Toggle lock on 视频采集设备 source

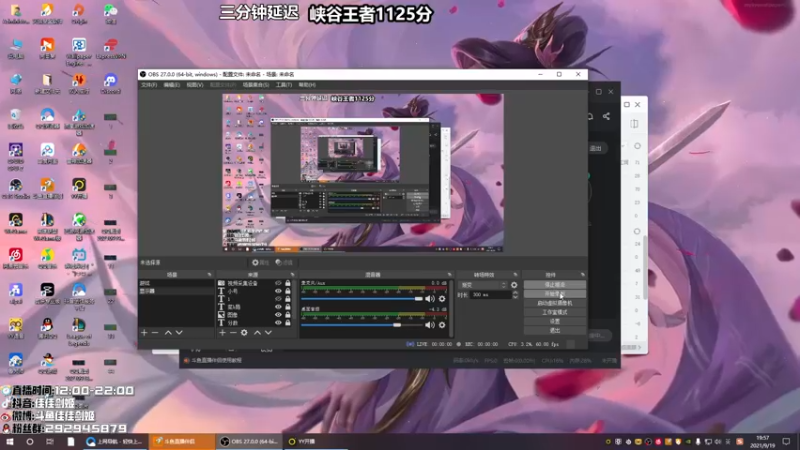[x=288, y=283]
